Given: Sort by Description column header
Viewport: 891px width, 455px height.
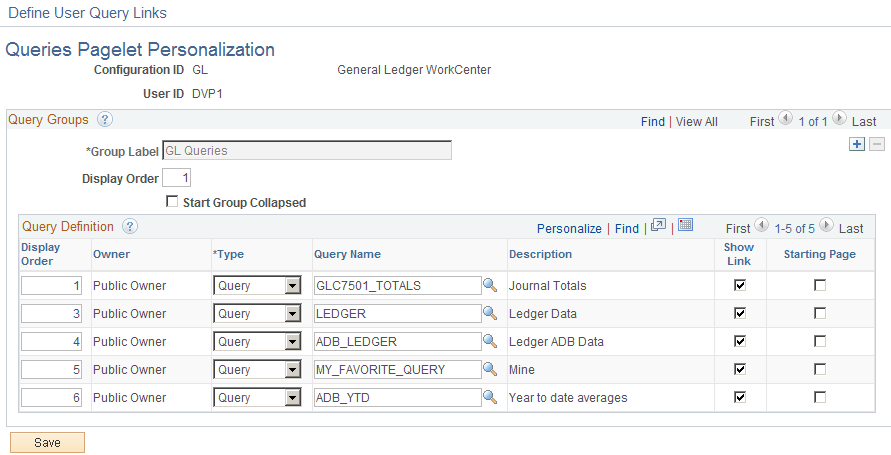Looking at the screenshot, I should (x=540, y=254).
